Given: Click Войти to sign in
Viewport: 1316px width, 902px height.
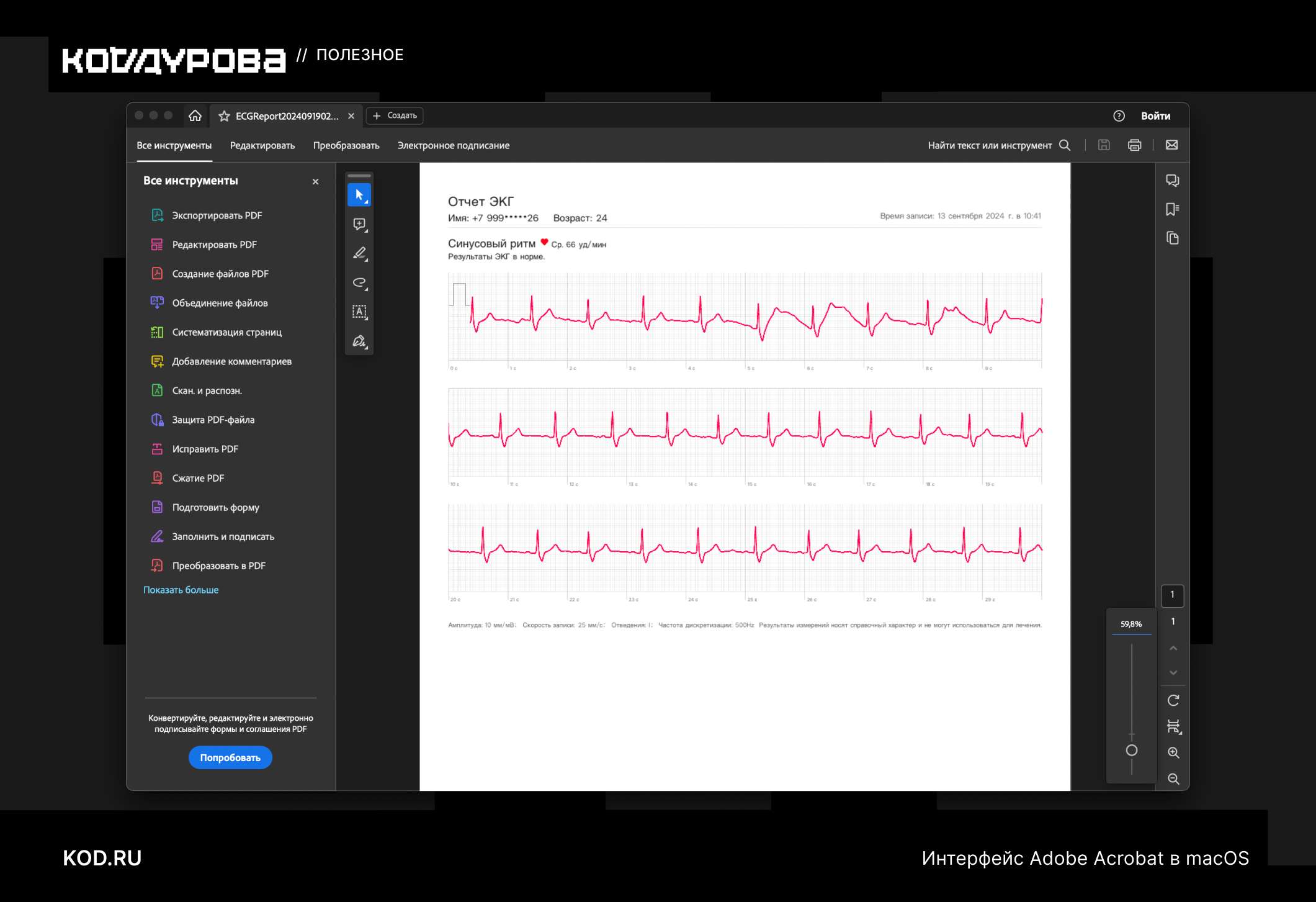Looking at the screenshot, I should [x=1155, y=116].
